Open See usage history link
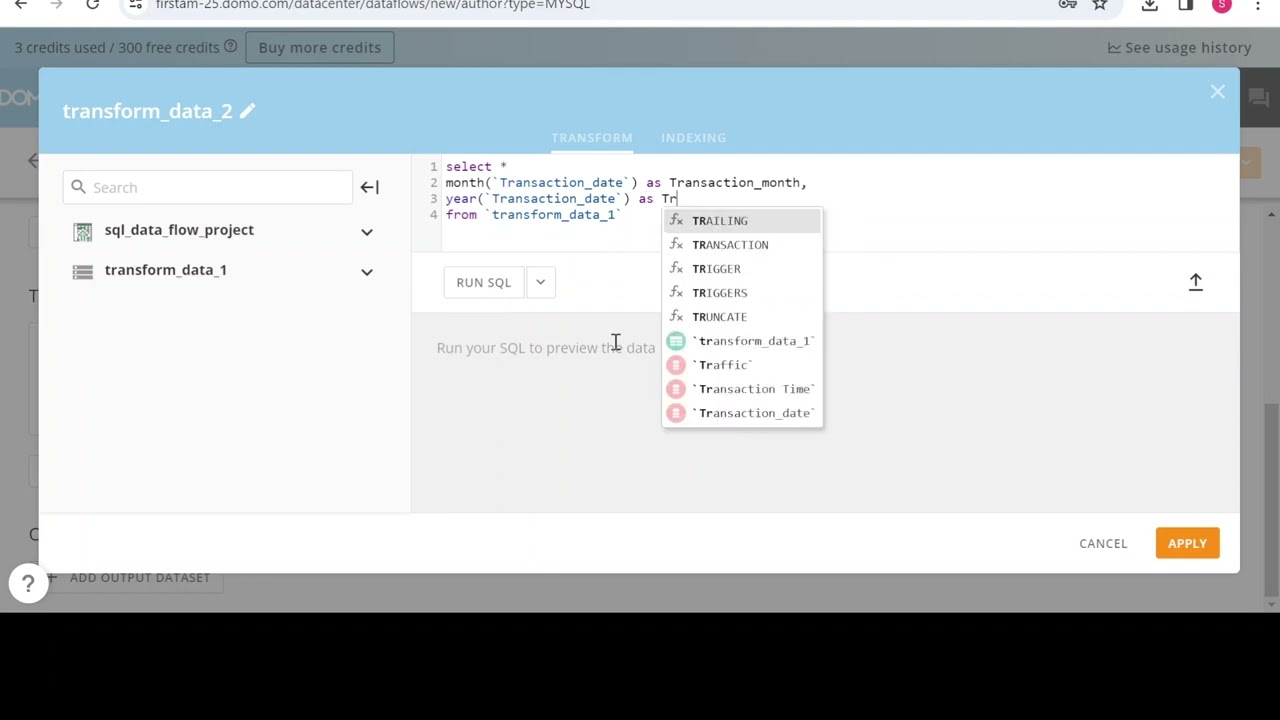 (1179, 47)
